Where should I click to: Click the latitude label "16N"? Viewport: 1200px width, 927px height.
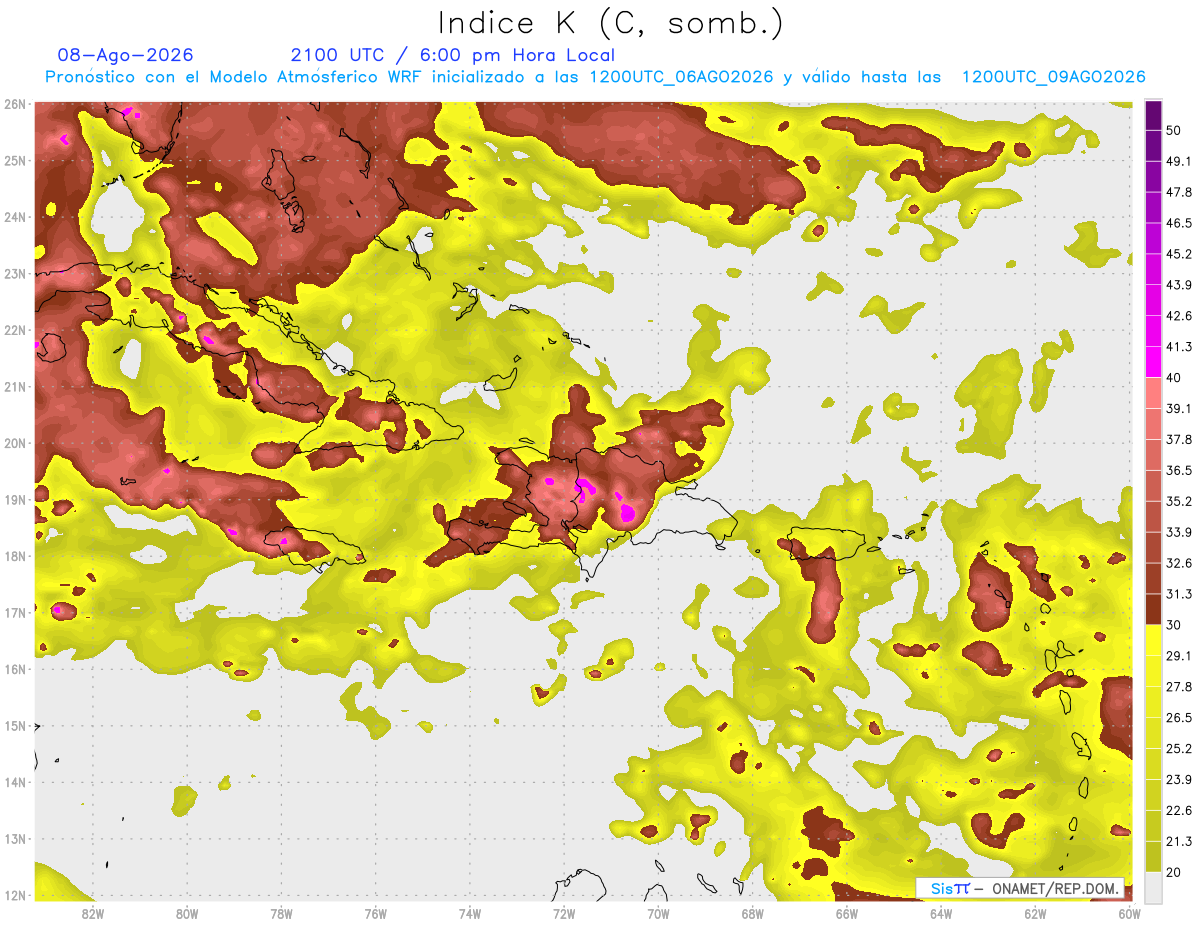pos(14,669)
